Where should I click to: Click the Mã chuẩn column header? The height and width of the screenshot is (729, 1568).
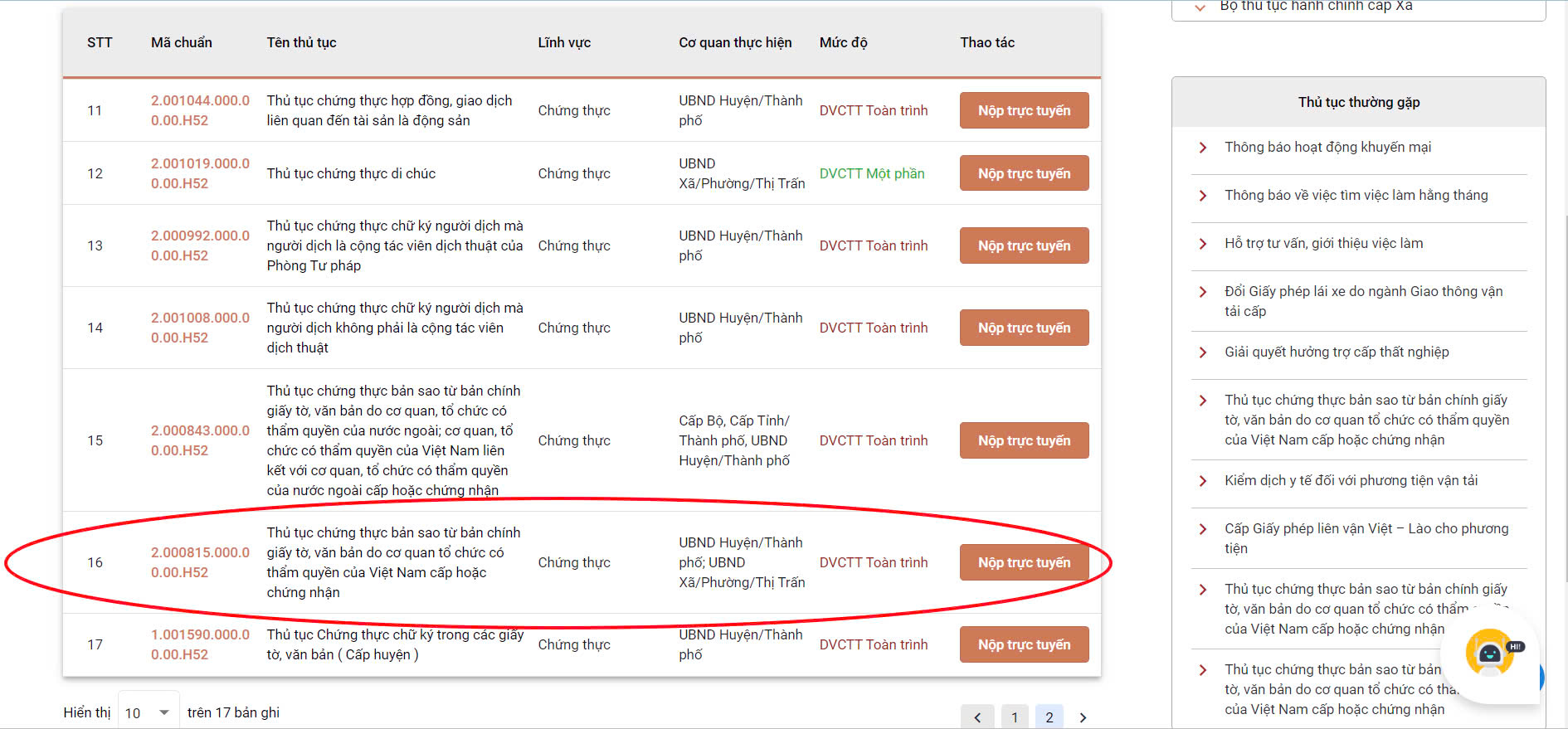click(x=181, y=43)
